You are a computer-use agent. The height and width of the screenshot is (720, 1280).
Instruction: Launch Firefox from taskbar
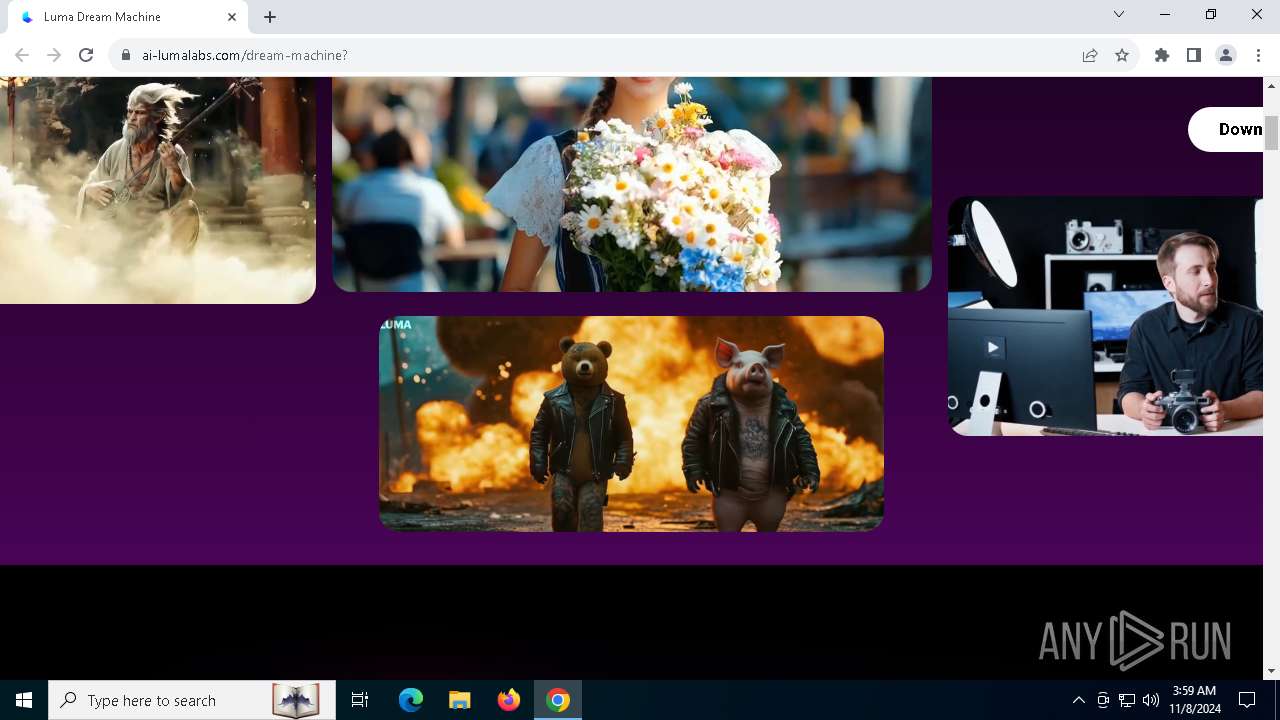[508, 700]
